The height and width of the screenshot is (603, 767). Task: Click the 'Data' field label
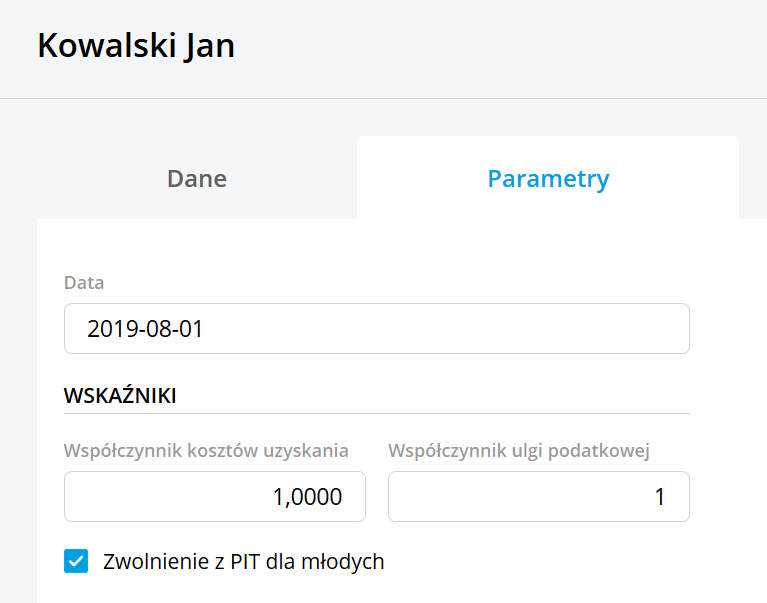(84, 283)
